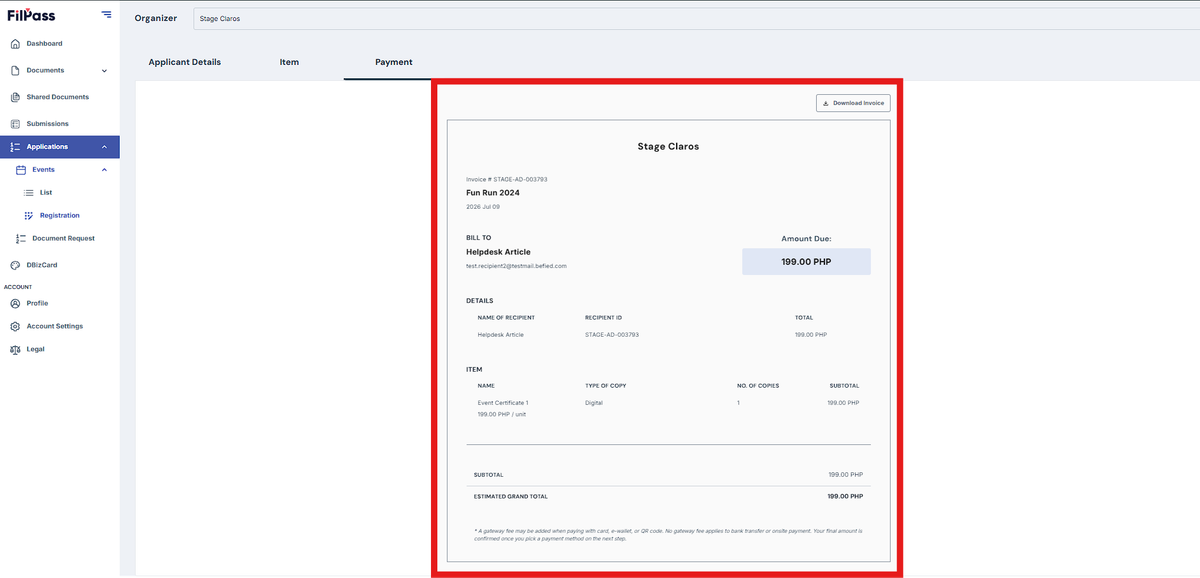This screenshot has height=578, width=1200.
Task: Click the gateway fee footnote text
Action: (x=668, y=534)
